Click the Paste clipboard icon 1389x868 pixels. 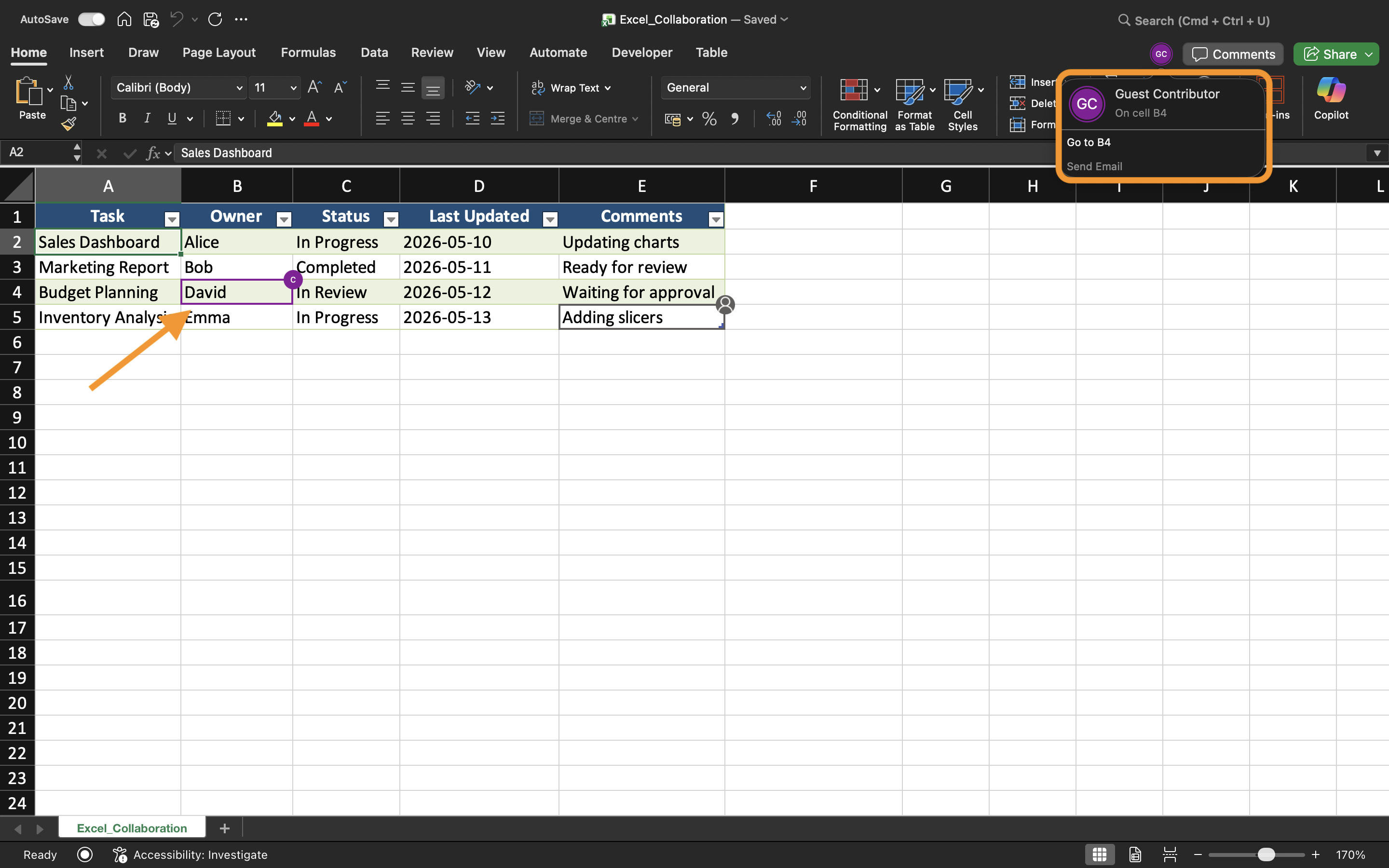[x=29, y=91]
